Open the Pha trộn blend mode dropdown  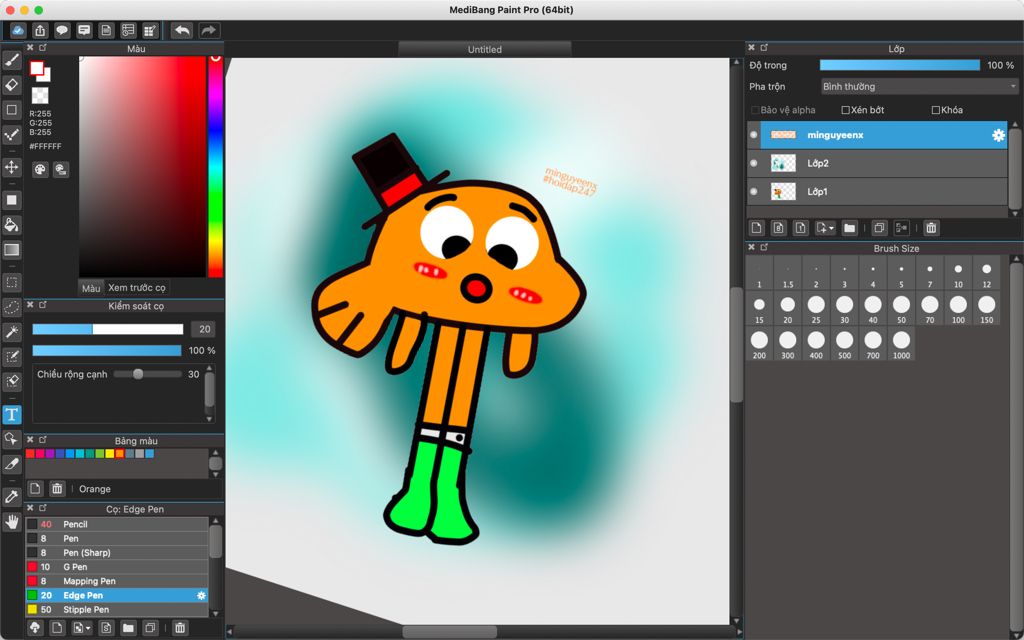click(x=920, y=86)
